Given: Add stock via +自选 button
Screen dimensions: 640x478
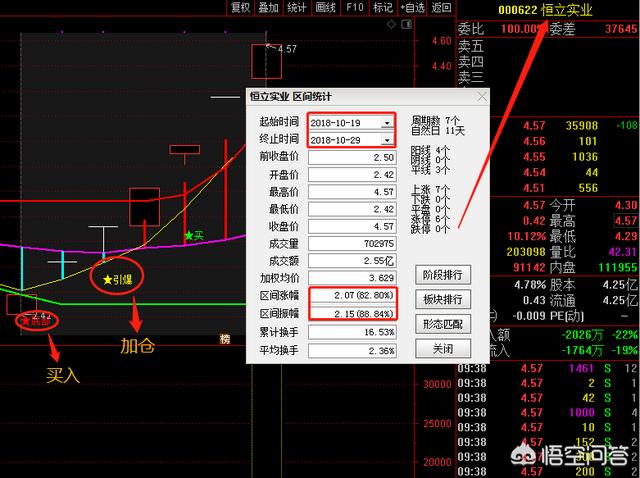Looking at the screenshot, I should (x=412, y=7).
